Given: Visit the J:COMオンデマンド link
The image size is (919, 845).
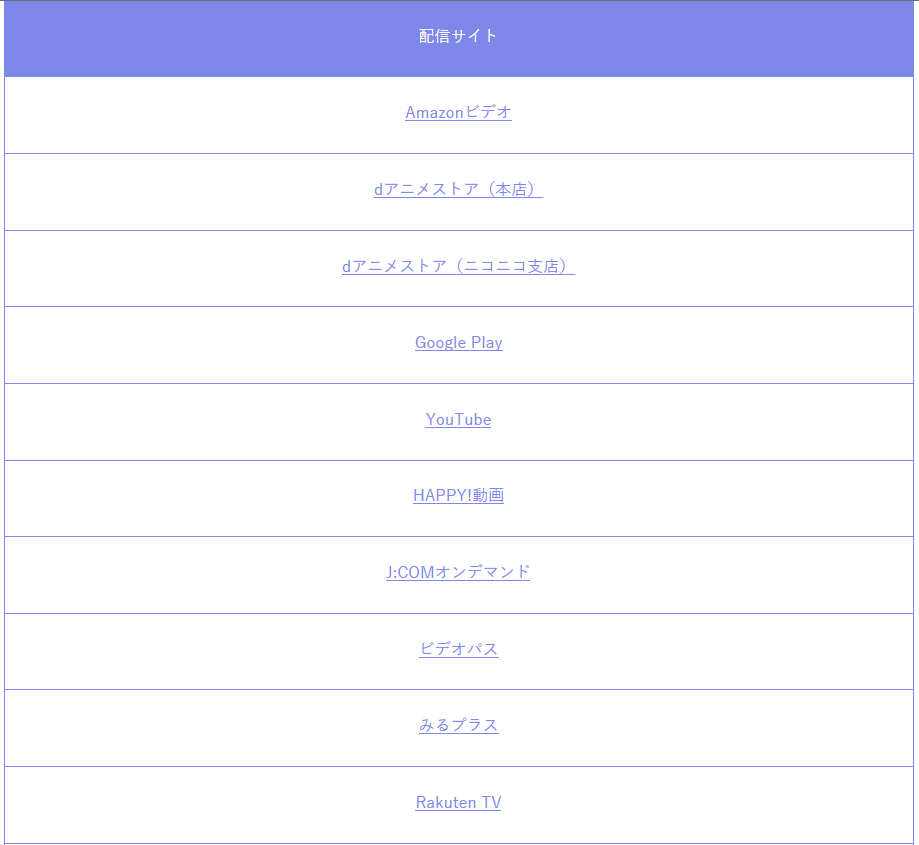Looking at the screenshot, I should (x=458, y=572).
